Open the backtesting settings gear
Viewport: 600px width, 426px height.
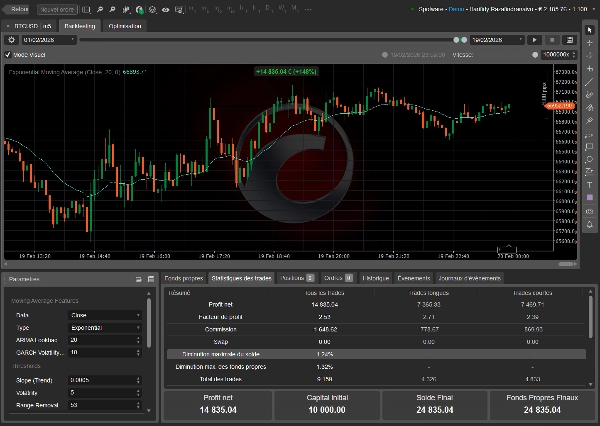click(x=11, y=40)
